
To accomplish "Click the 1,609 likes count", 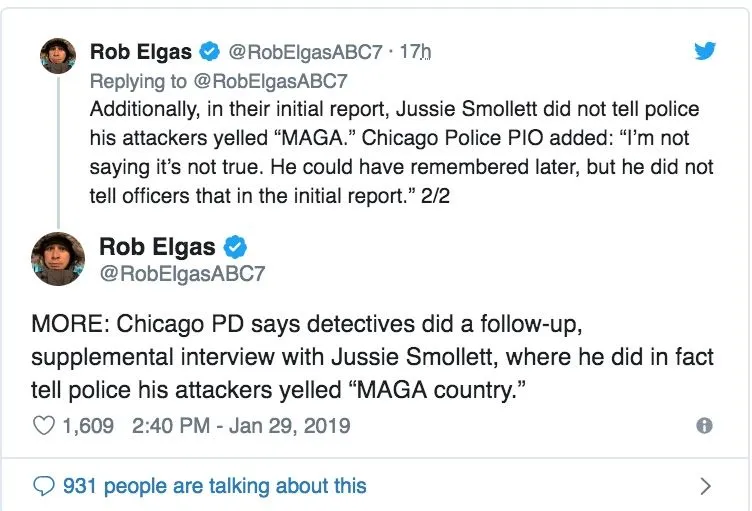I will tap(90, 426).
